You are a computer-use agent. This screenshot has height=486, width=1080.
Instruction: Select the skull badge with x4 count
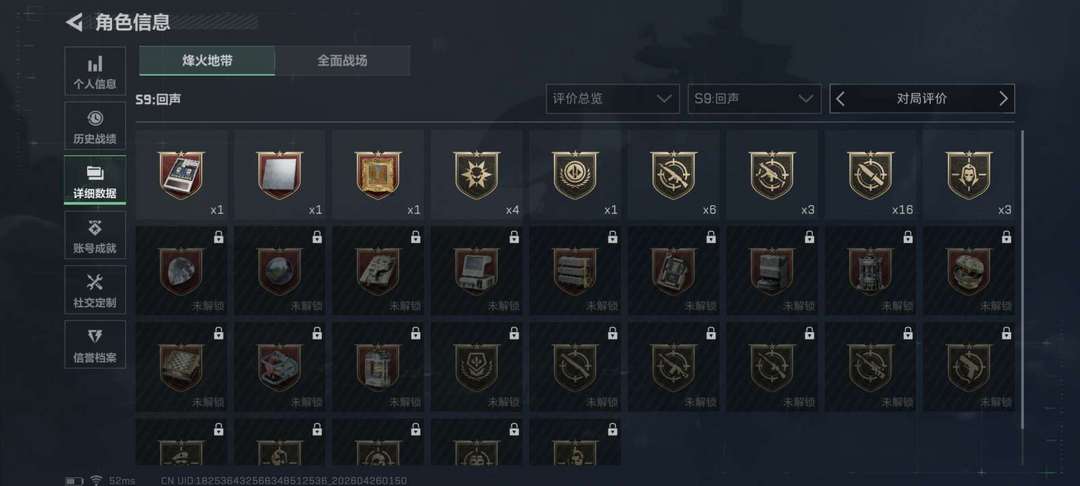point(476,175)
